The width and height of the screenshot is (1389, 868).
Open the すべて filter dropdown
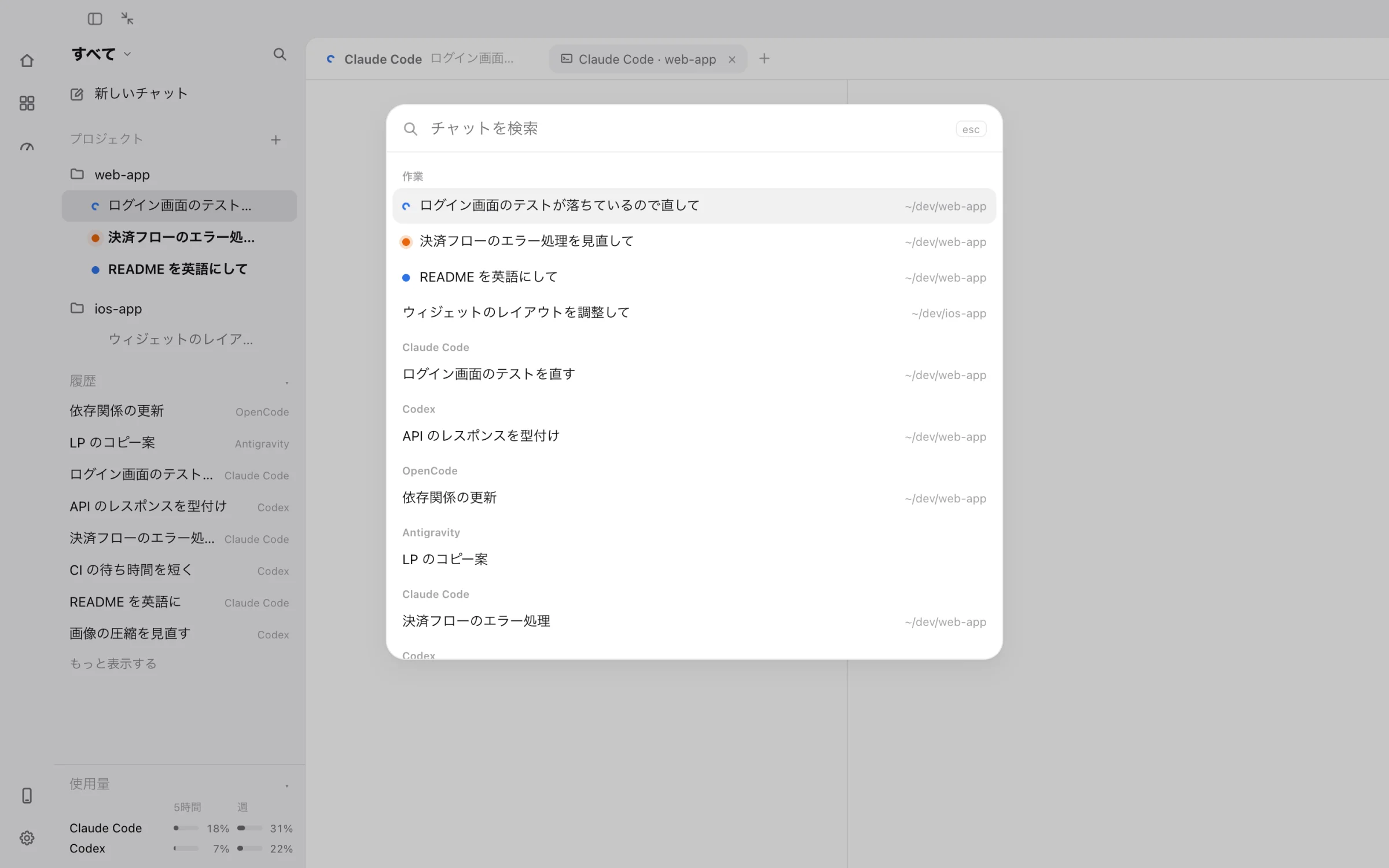[x=101, y=54]
